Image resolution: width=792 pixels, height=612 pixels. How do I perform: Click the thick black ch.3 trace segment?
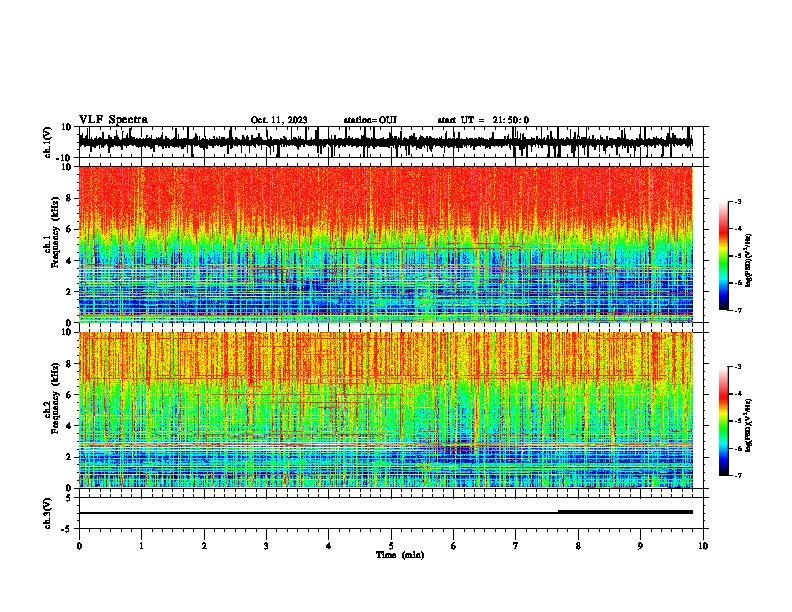(625, 512)
